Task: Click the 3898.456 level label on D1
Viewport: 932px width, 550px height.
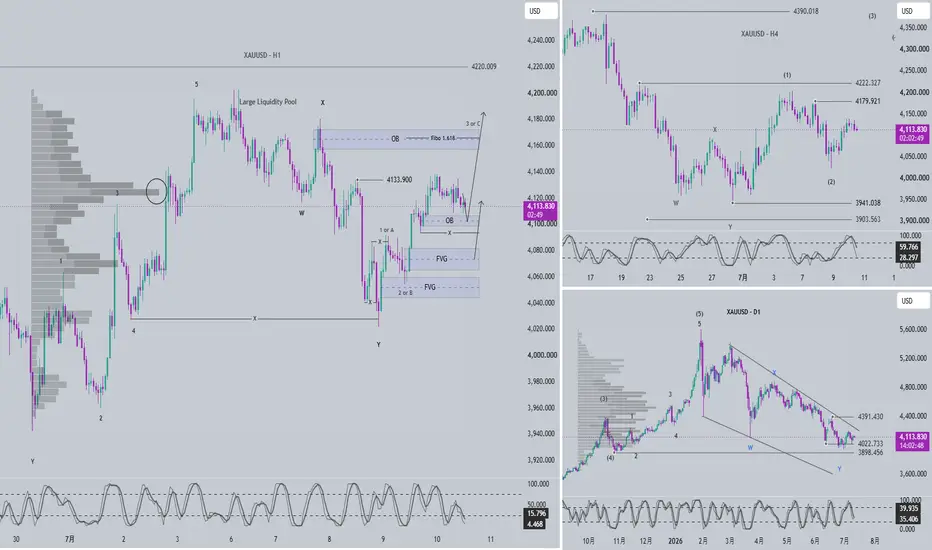Action: [870, 452]
